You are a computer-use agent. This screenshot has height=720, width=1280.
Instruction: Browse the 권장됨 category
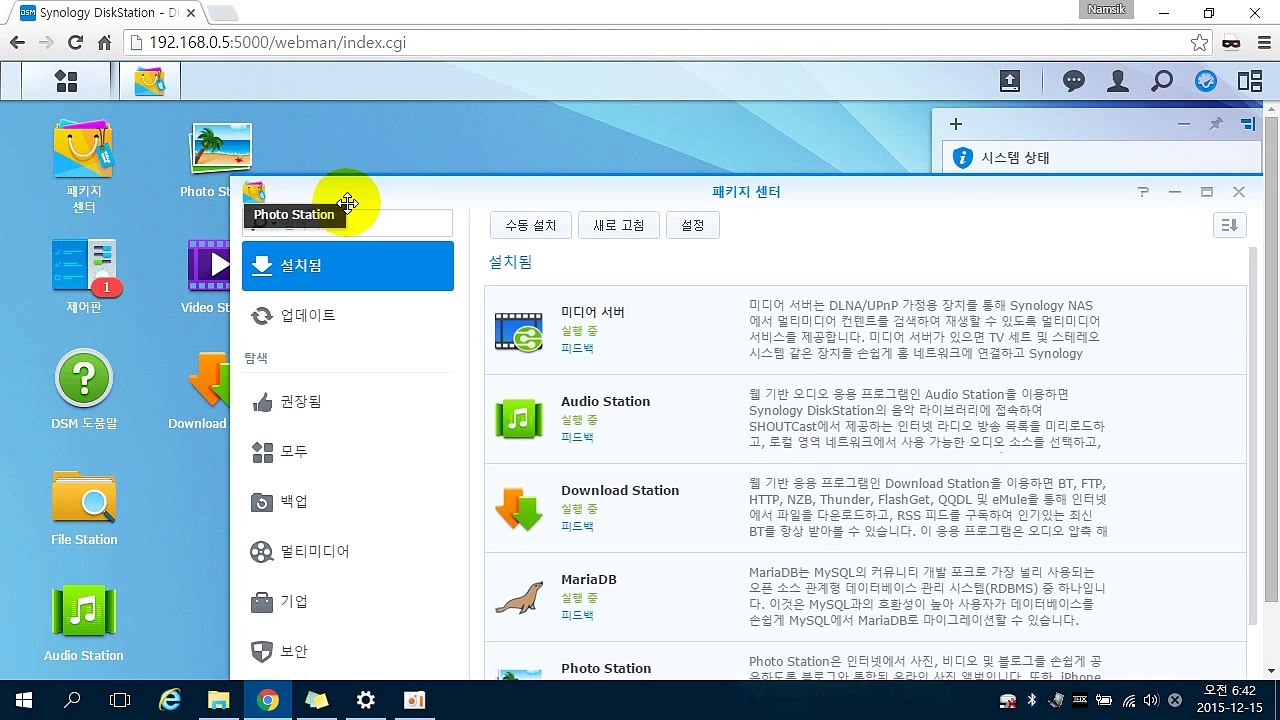tap(348, 402)
